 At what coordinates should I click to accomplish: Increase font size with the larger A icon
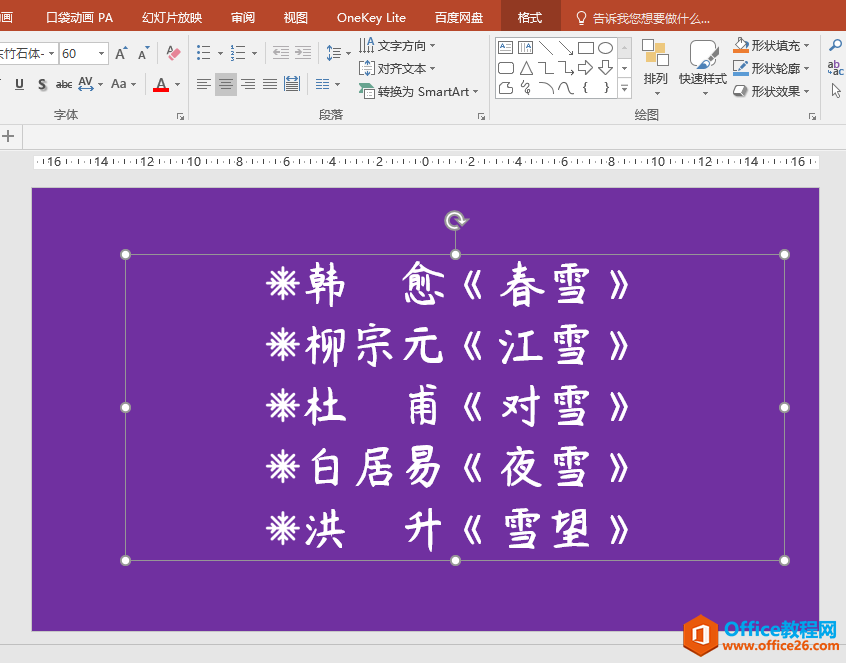pos(121,53)
